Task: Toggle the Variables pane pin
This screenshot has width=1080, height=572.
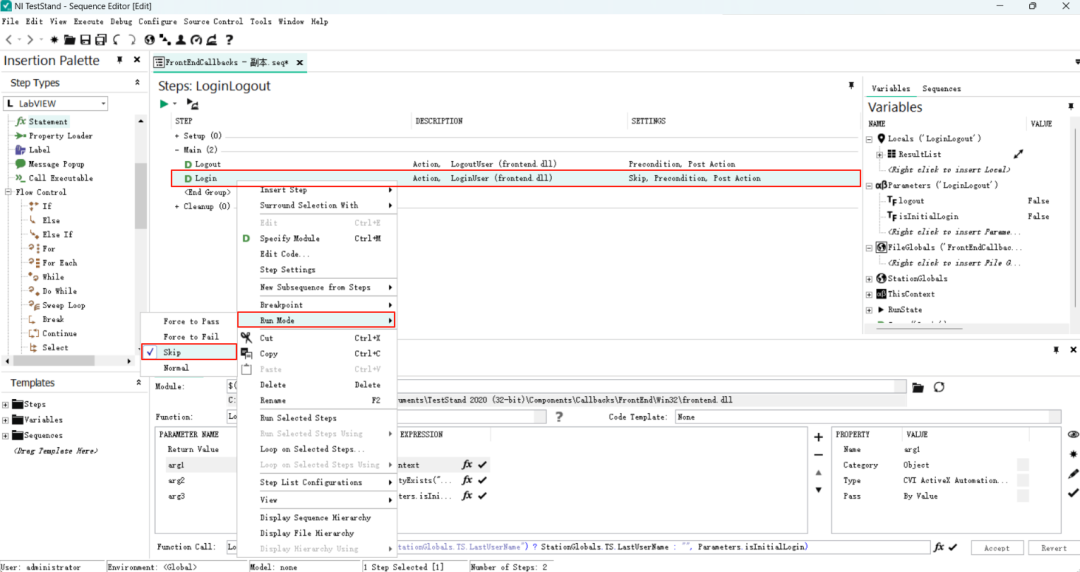Action: 1071,106
